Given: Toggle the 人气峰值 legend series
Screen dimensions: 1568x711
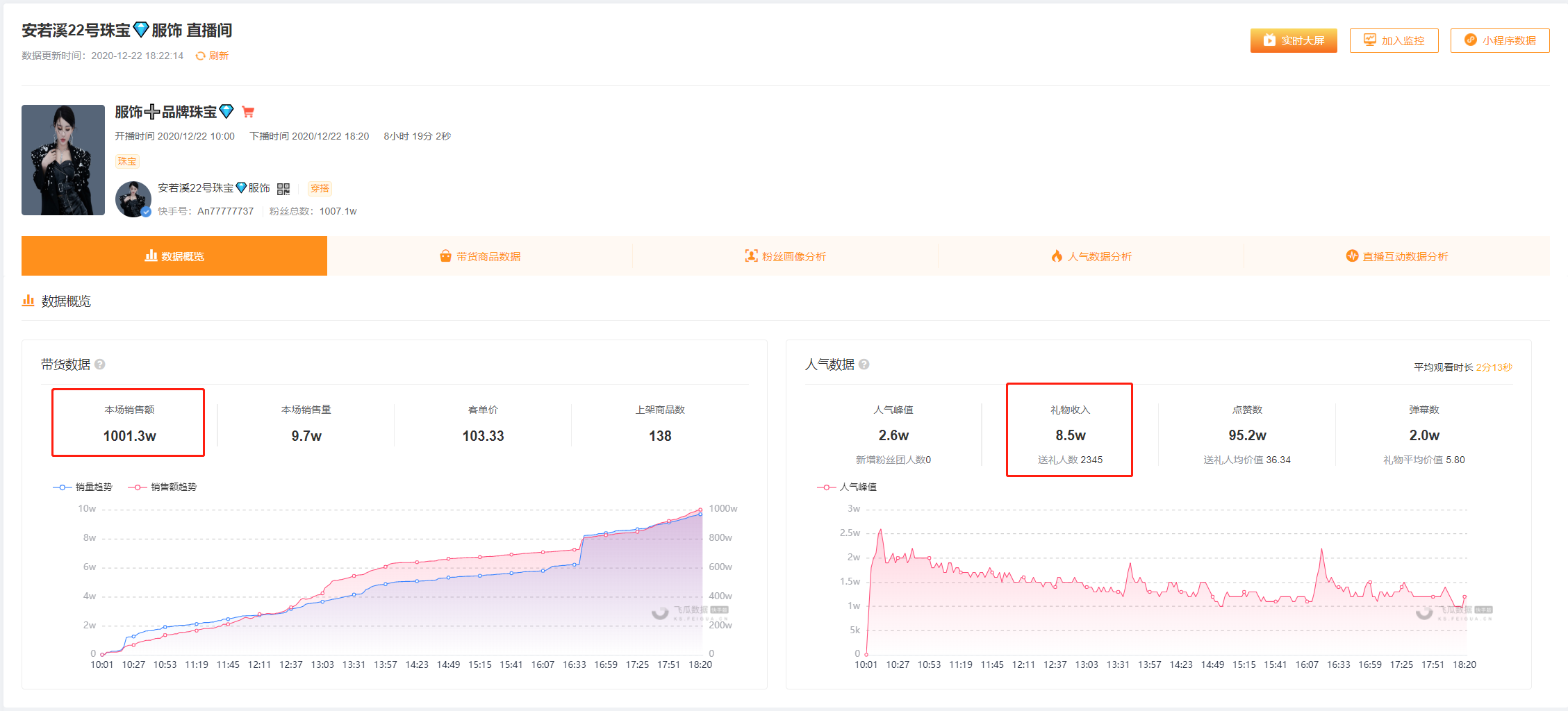Looking at the screenshot, I should tap(847, 487).
